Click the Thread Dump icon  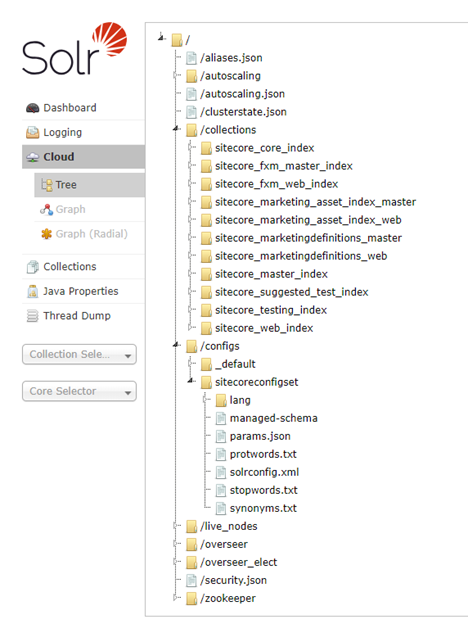[32, 316]
